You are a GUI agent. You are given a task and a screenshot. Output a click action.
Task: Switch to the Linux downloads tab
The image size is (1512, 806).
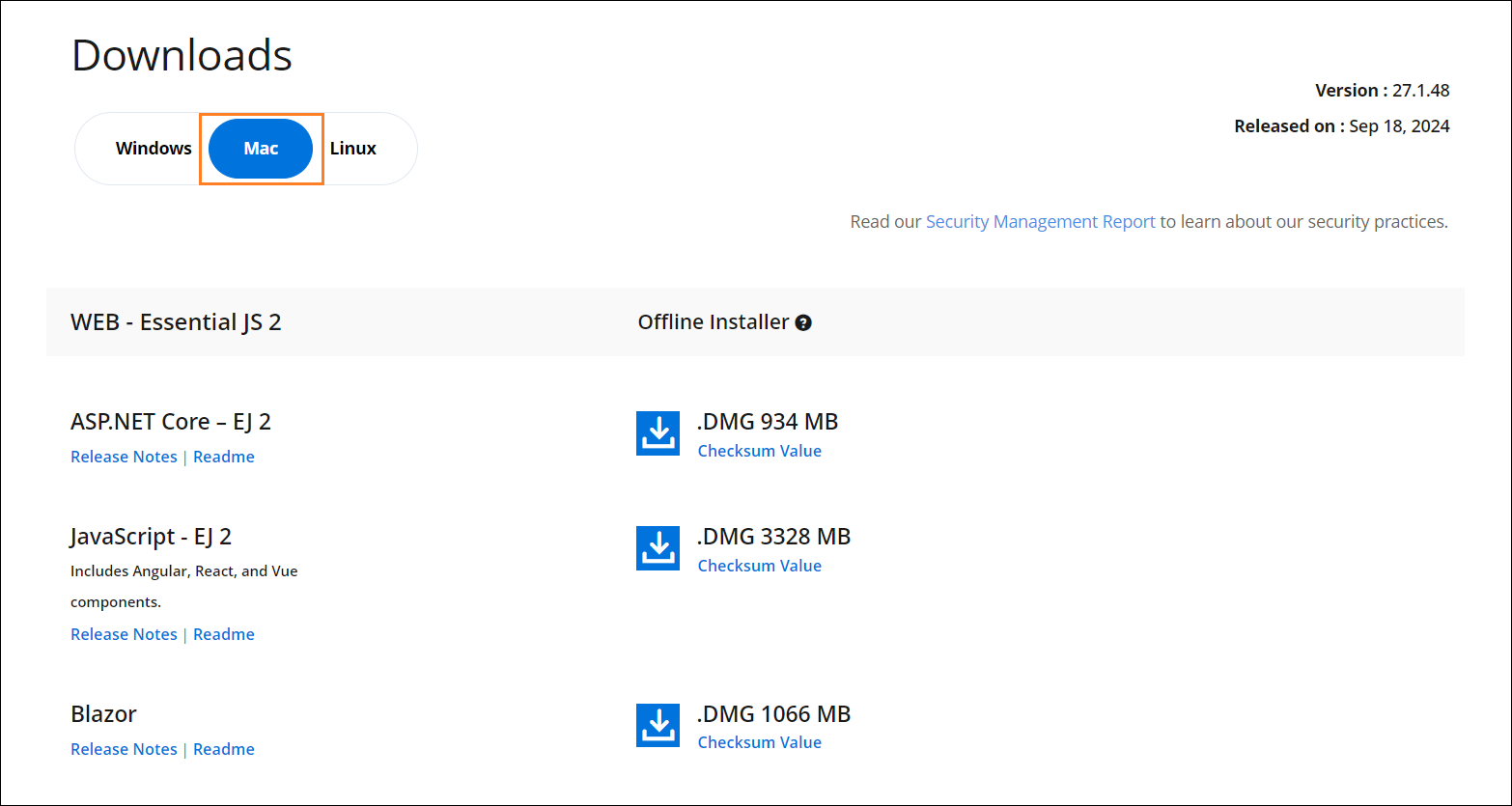pos(353,149)
